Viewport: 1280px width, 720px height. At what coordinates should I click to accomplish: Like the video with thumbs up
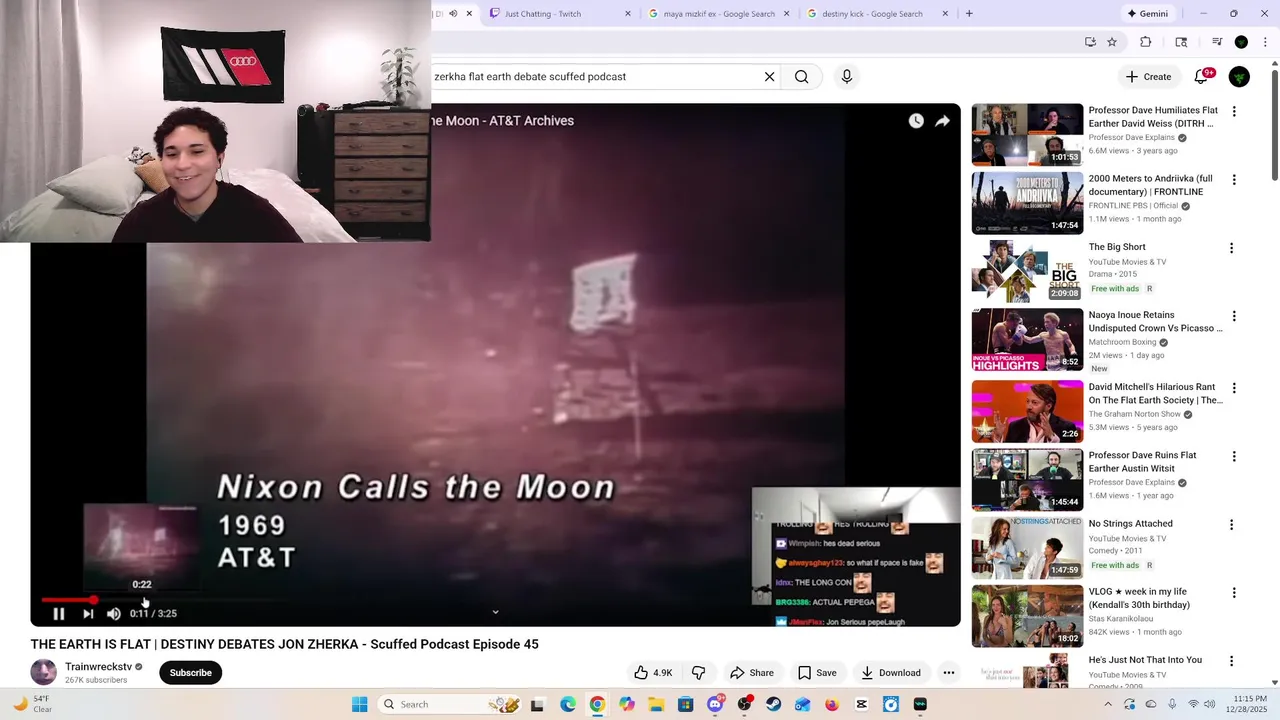(x=653, y=673)
